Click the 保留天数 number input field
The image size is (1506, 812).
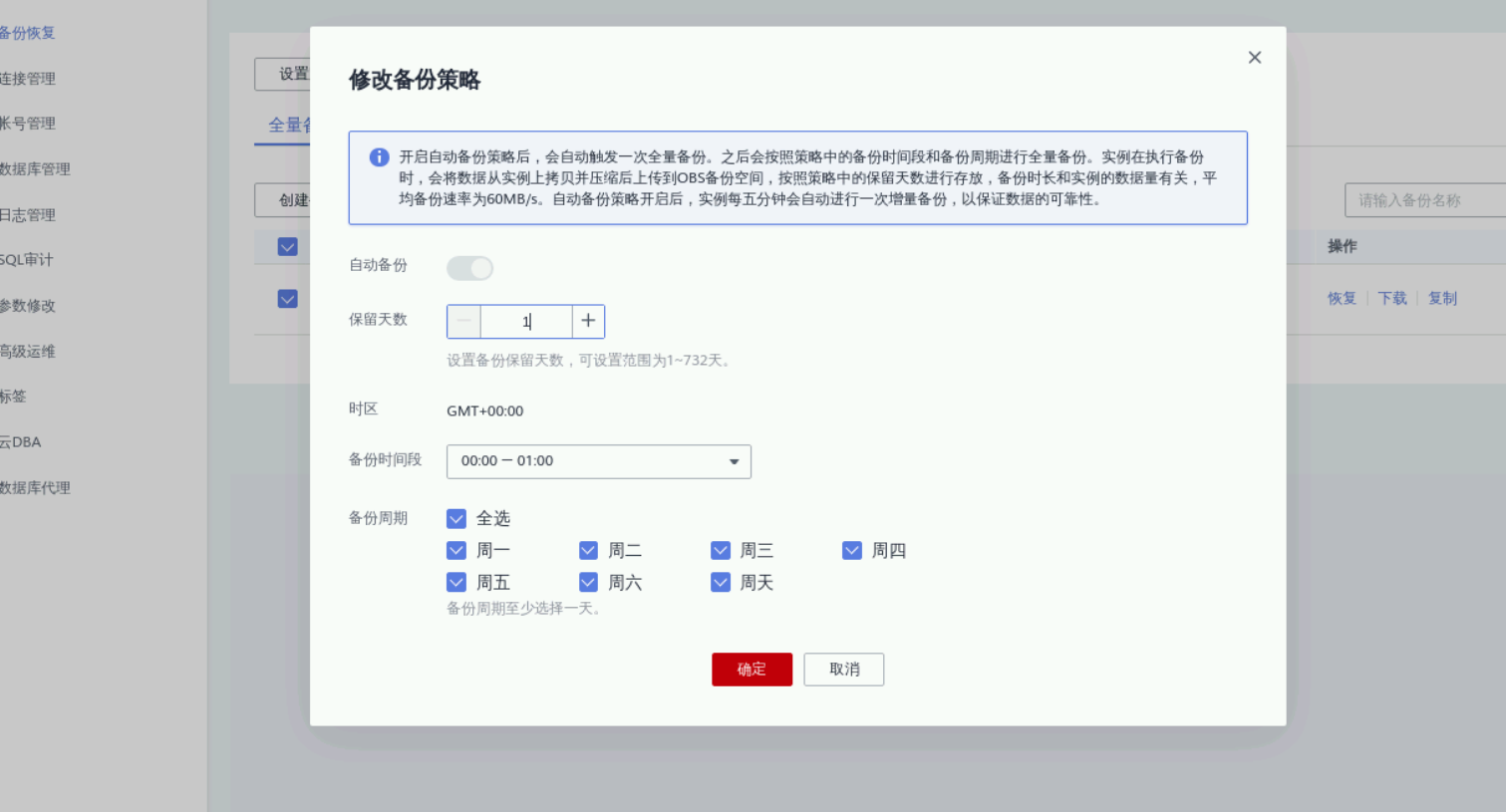coord(526,321)
